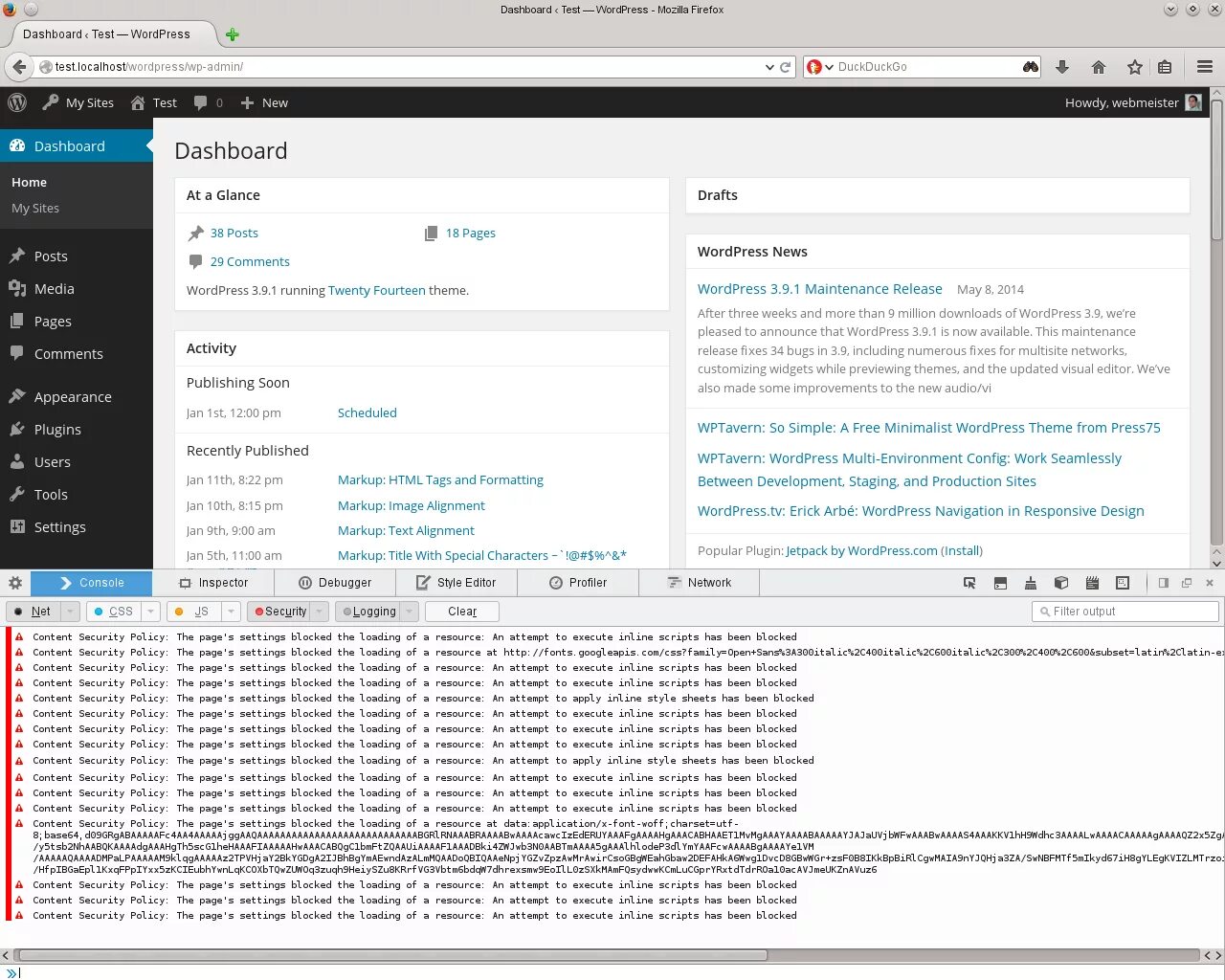
Task: Select My Sites under Dashboard
Action: 35,208
